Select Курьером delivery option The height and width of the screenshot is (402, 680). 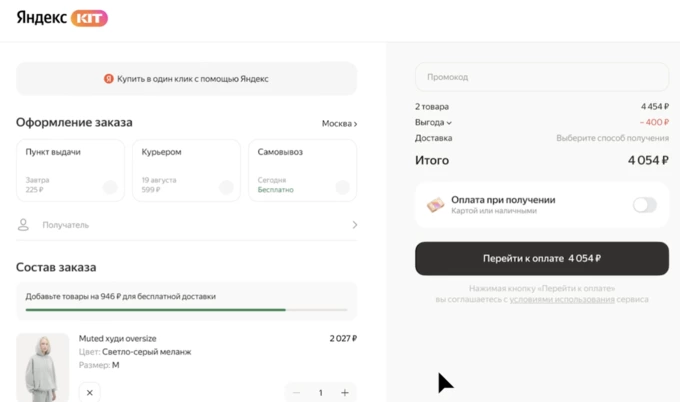point(186,170)
